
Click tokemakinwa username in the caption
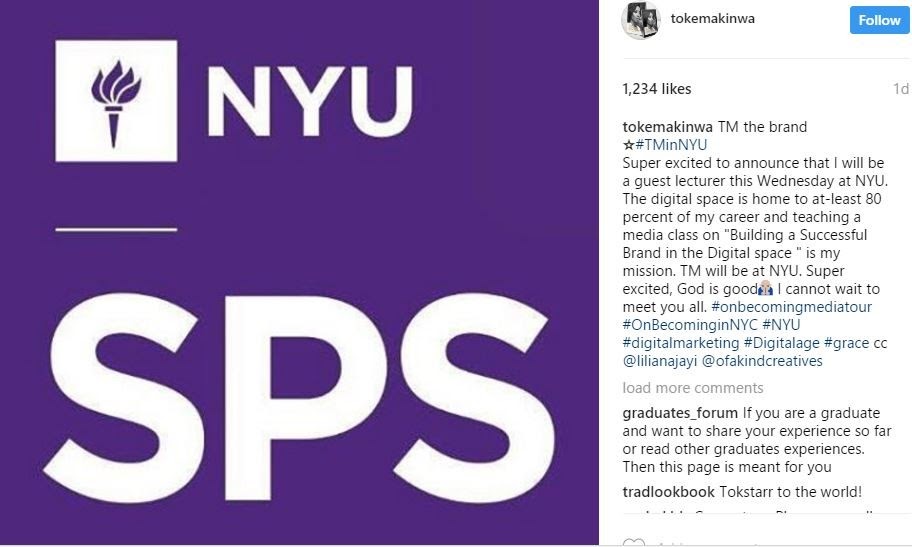(x=668, y=127)
